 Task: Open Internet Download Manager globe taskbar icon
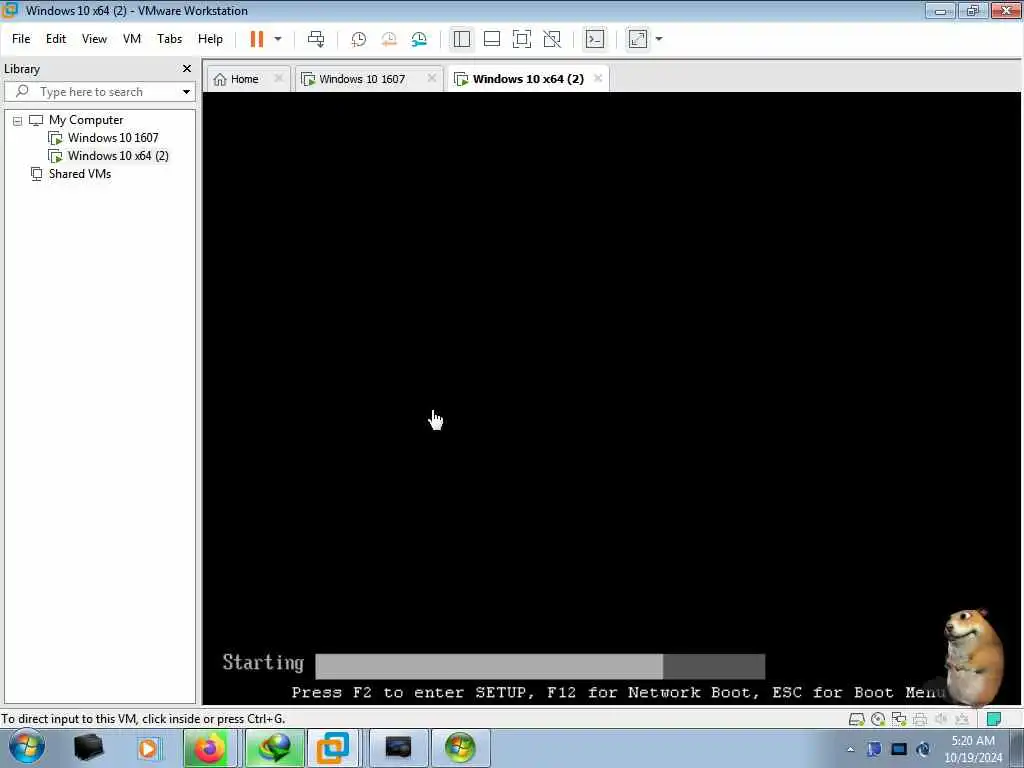(275, 748)
